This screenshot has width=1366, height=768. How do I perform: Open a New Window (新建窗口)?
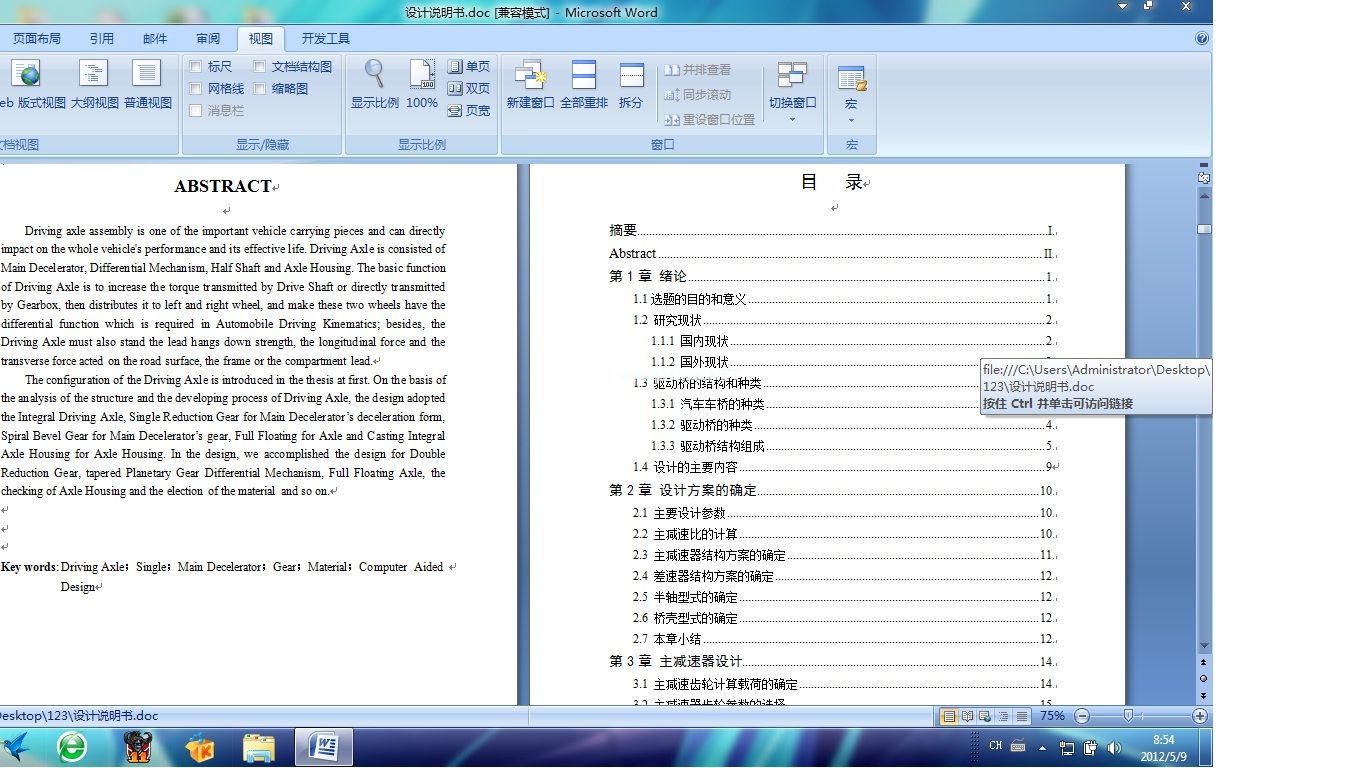pyautogui.click(x=530, y=85)
